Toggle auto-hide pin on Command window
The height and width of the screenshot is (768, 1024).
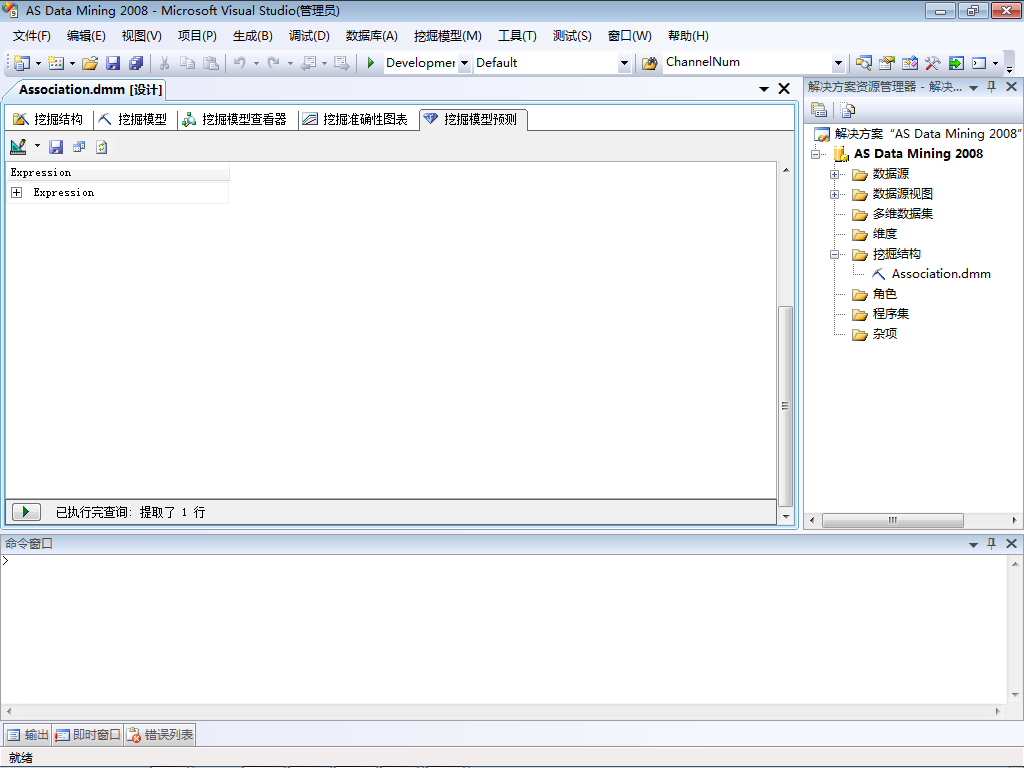991,543
